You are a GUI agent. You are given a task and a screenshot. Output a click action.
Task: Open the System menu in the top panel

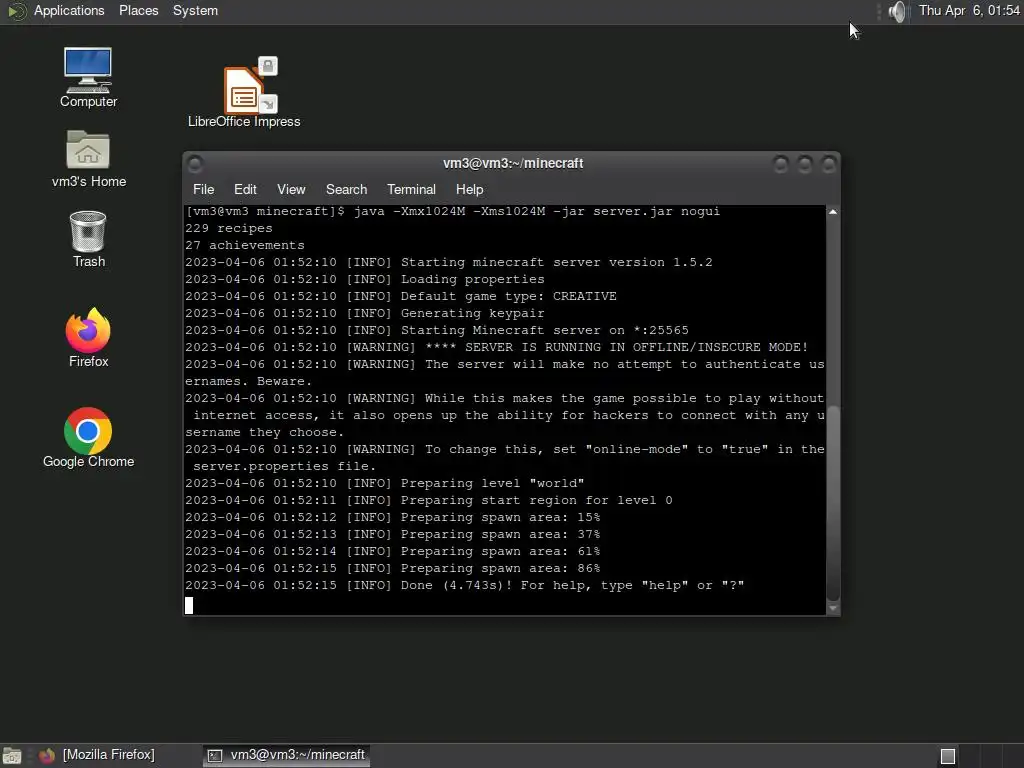195,10
